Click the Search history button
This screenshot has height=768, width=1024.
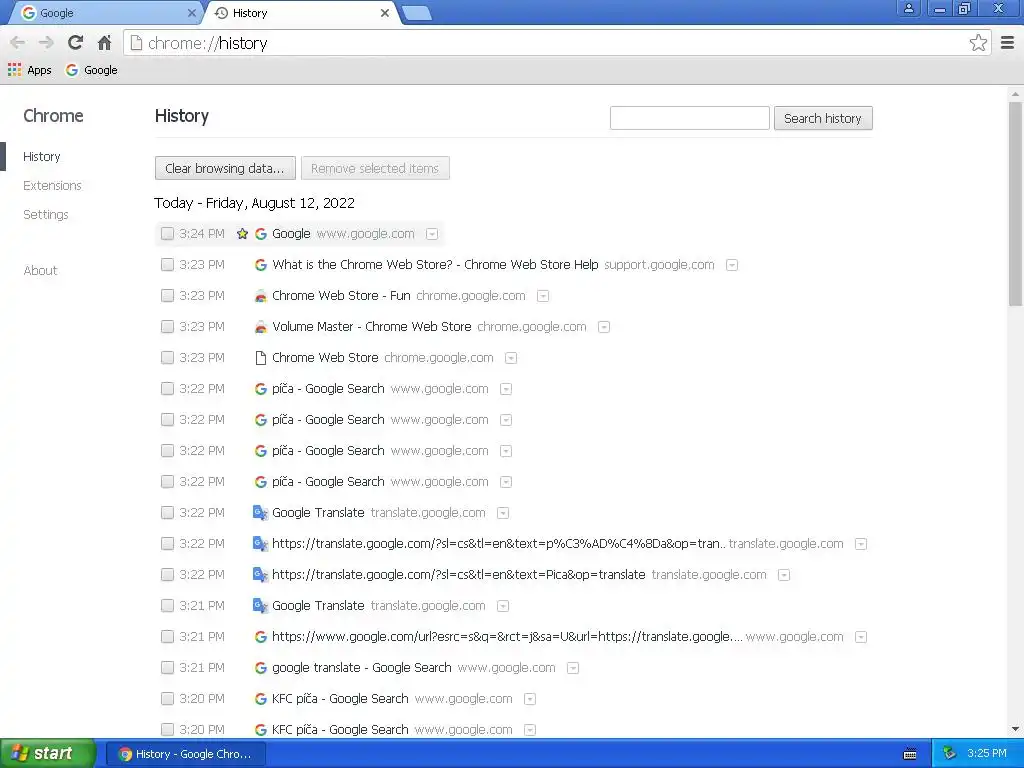click(823, 118)
